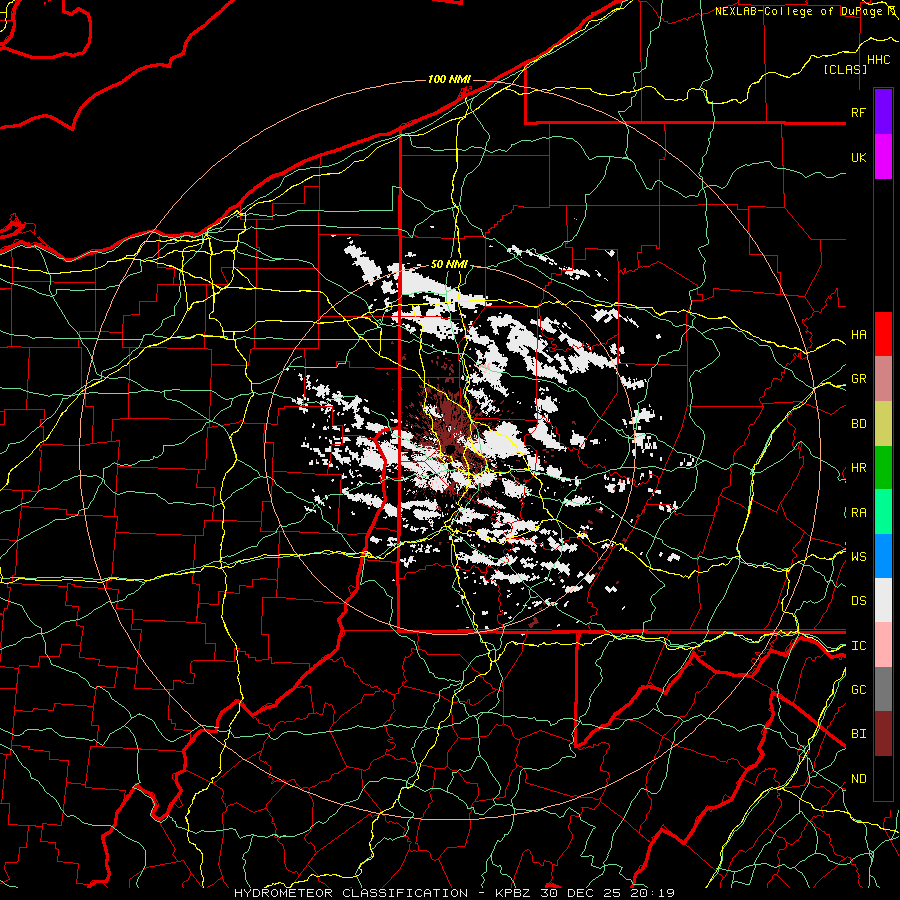Click the 50 NMI range ring label
This screenshot has height=900, width=900.
point(449,265)
